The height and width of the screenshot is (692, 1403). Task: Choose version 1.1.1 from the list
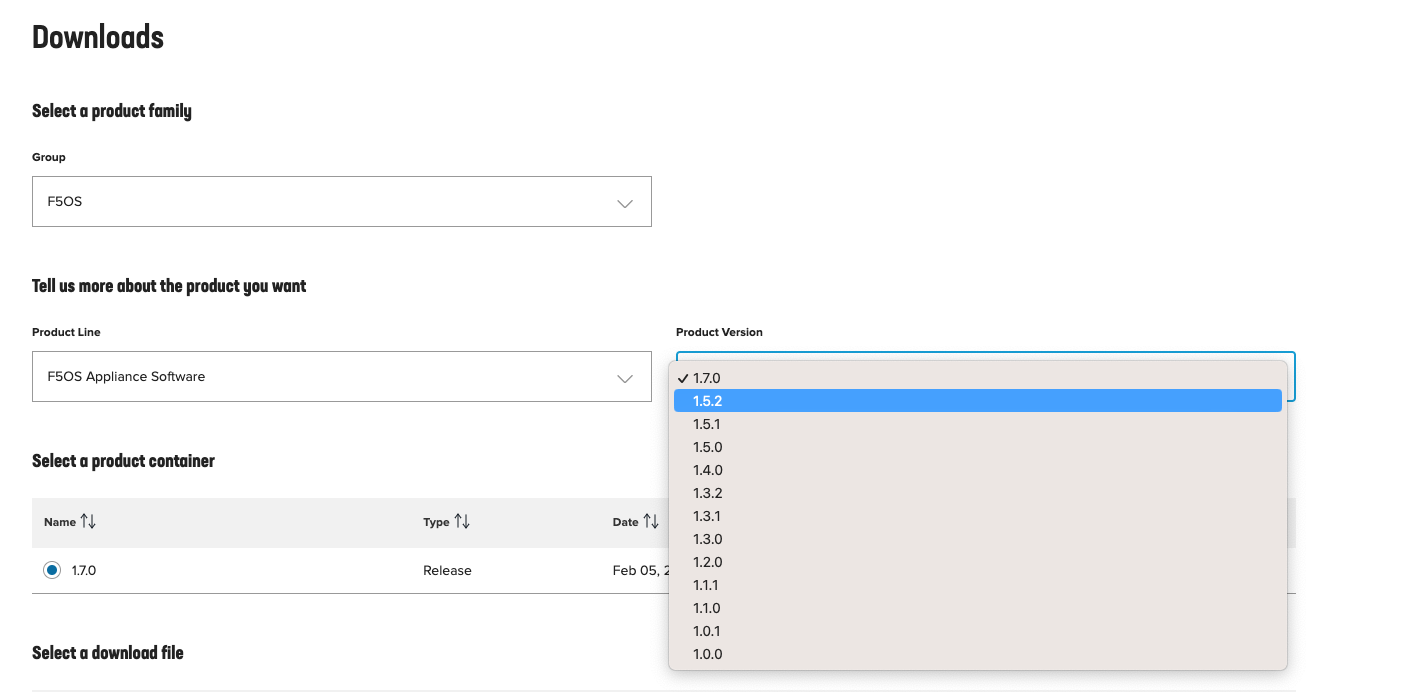coord(978,585)
